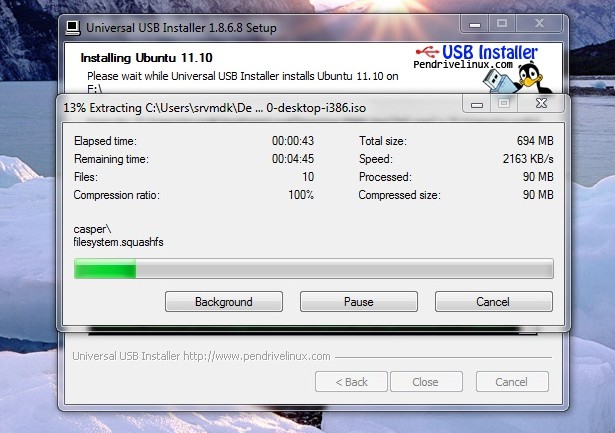This screenshot has width=615, height=433.
Task: Click the pendrivelinux.com footer text
Action: [x=201, y=356]
